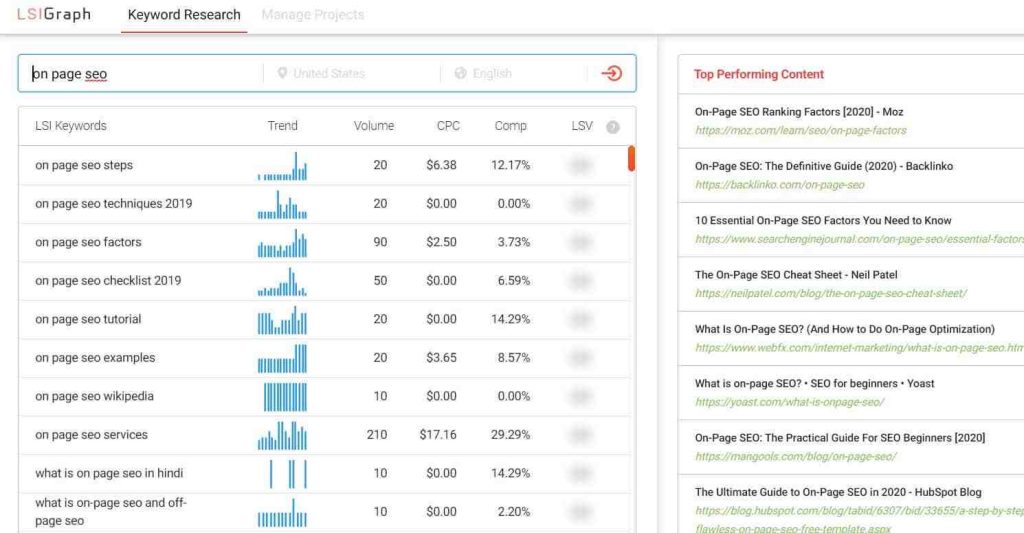Image resolution: width=1024 pixels, height=533 pixels.
Task: Open Yoast 'SEO for beginners' title
Action: tap(814, 383)
